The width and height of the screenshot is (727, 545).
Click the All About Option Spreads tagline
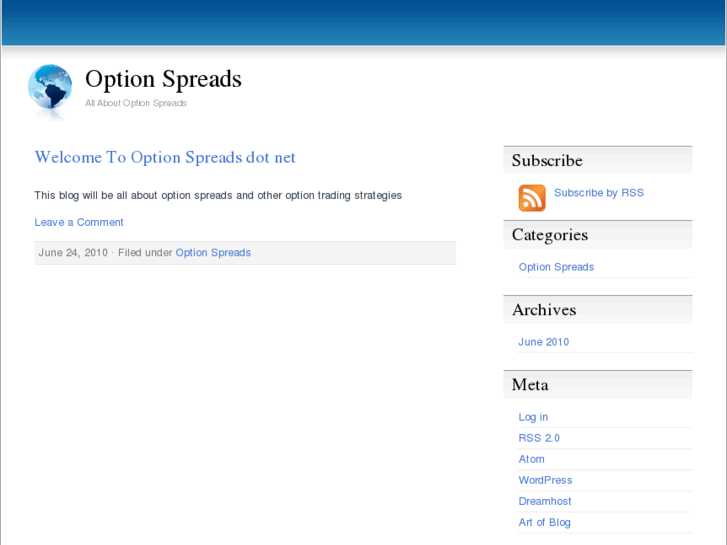136,103
